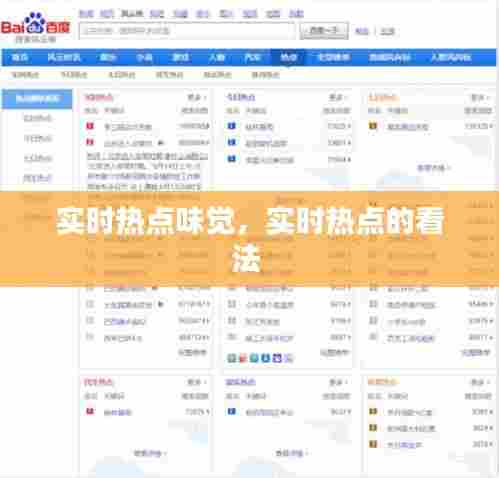
Task: Expand 更多 in the 实时热点 panel
Action: [197, 98]
